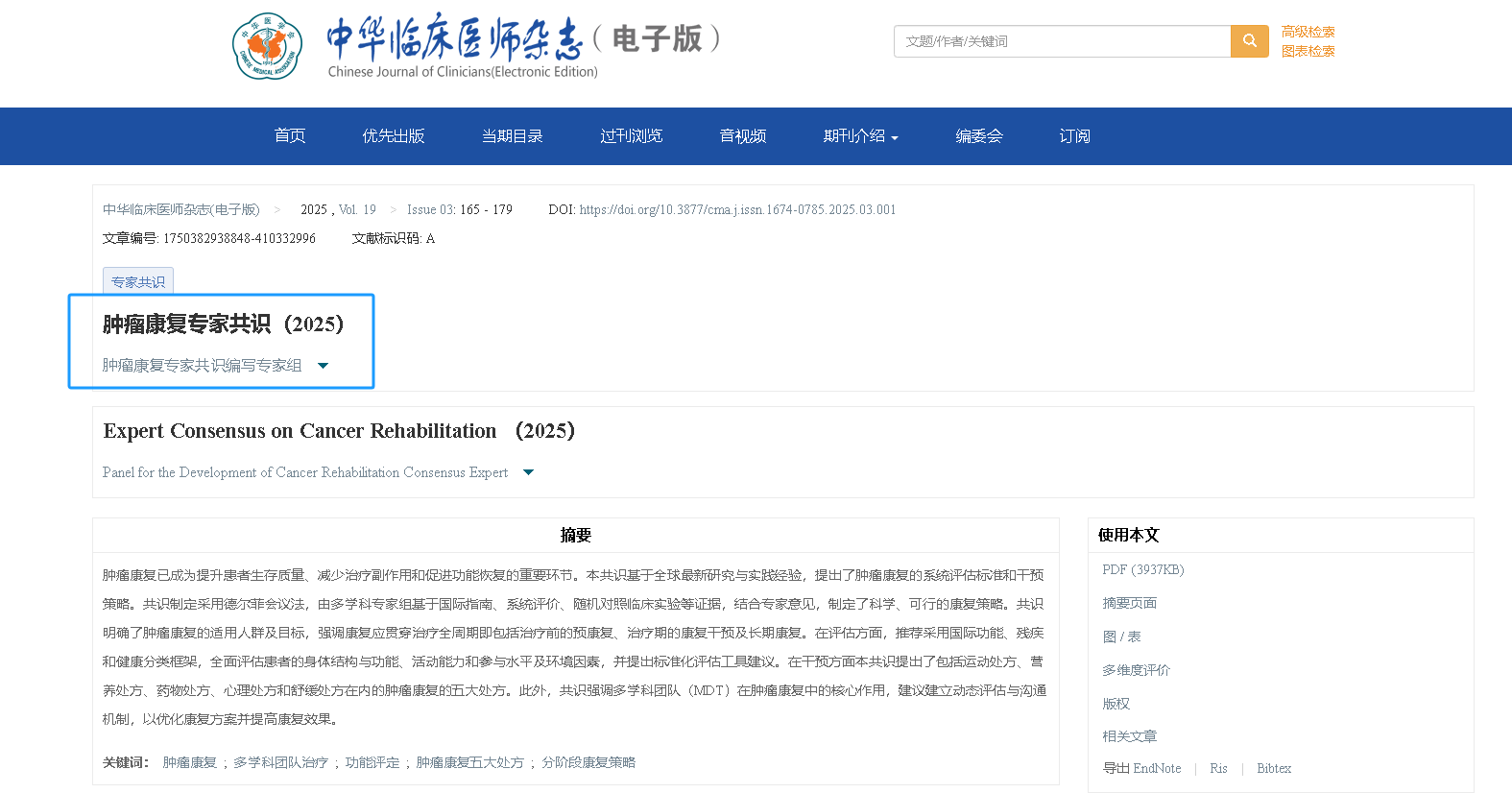1512x793 pixels.
Task: Click the search input field
Action: pos(1062,41)
